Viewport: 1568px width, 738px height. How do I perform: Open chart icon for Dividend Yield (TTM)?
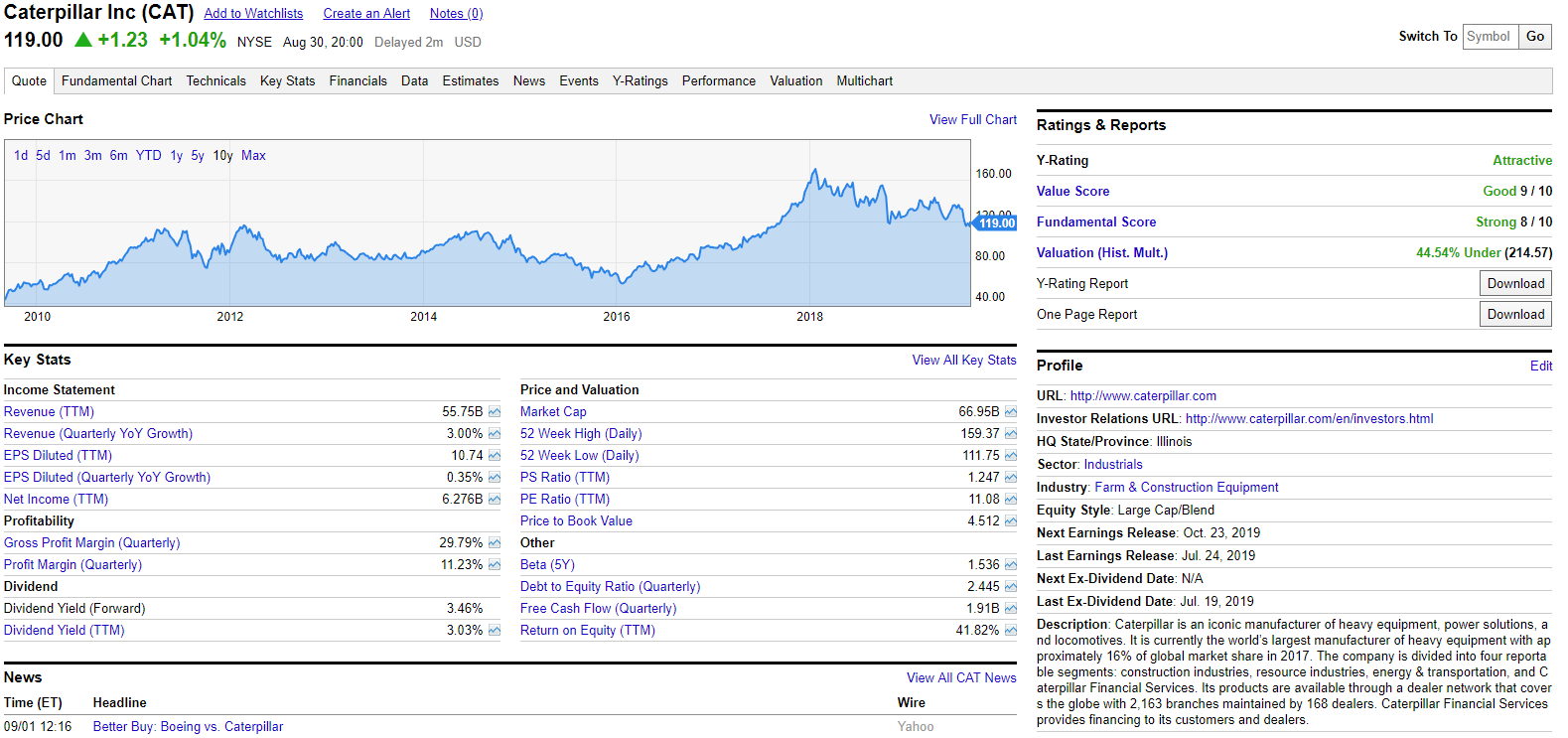[x=495, y=630]
